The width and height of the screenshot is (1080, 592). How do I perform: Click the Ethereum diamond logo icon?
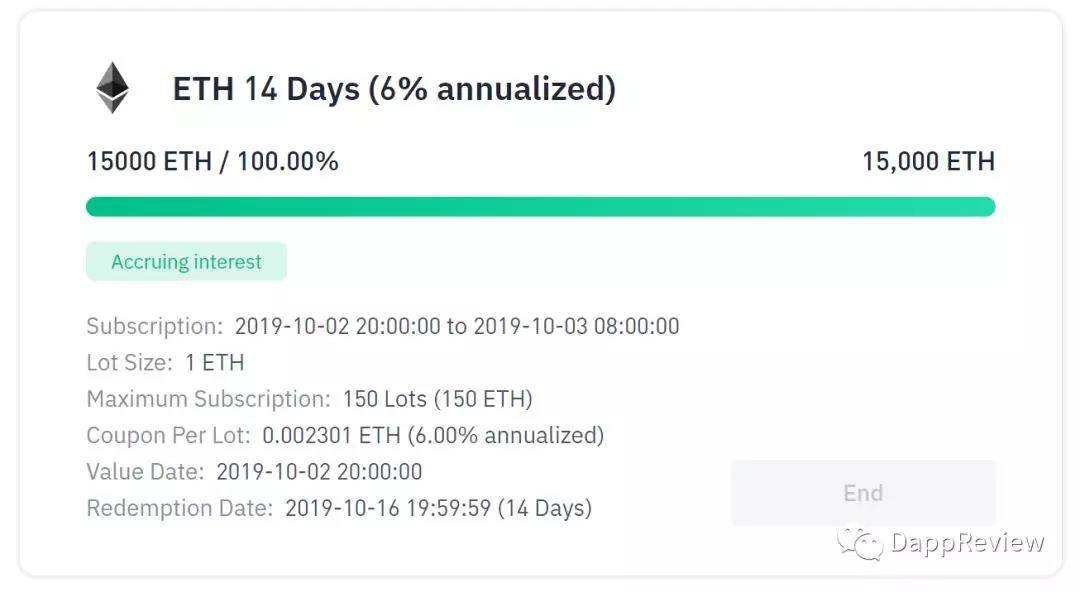click(x=112, y=88)
